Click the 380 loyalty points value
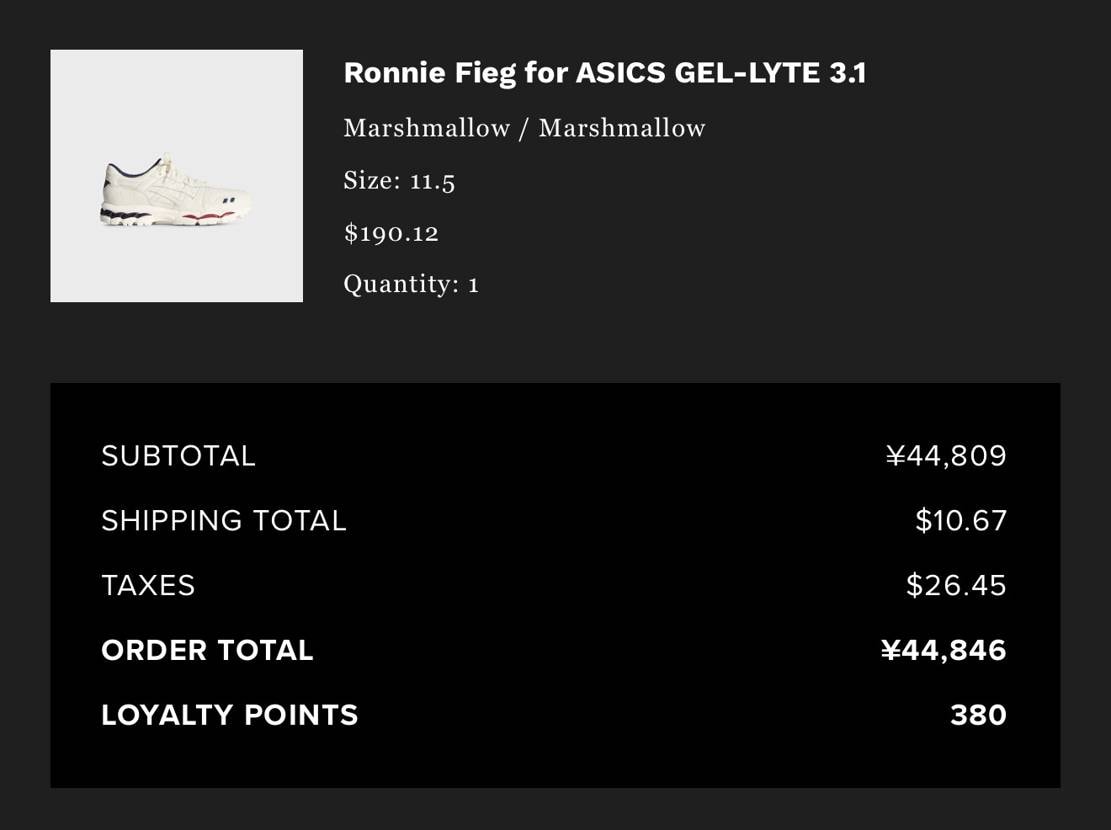This screenshot has height=830, width=1111. click(978, 716)
